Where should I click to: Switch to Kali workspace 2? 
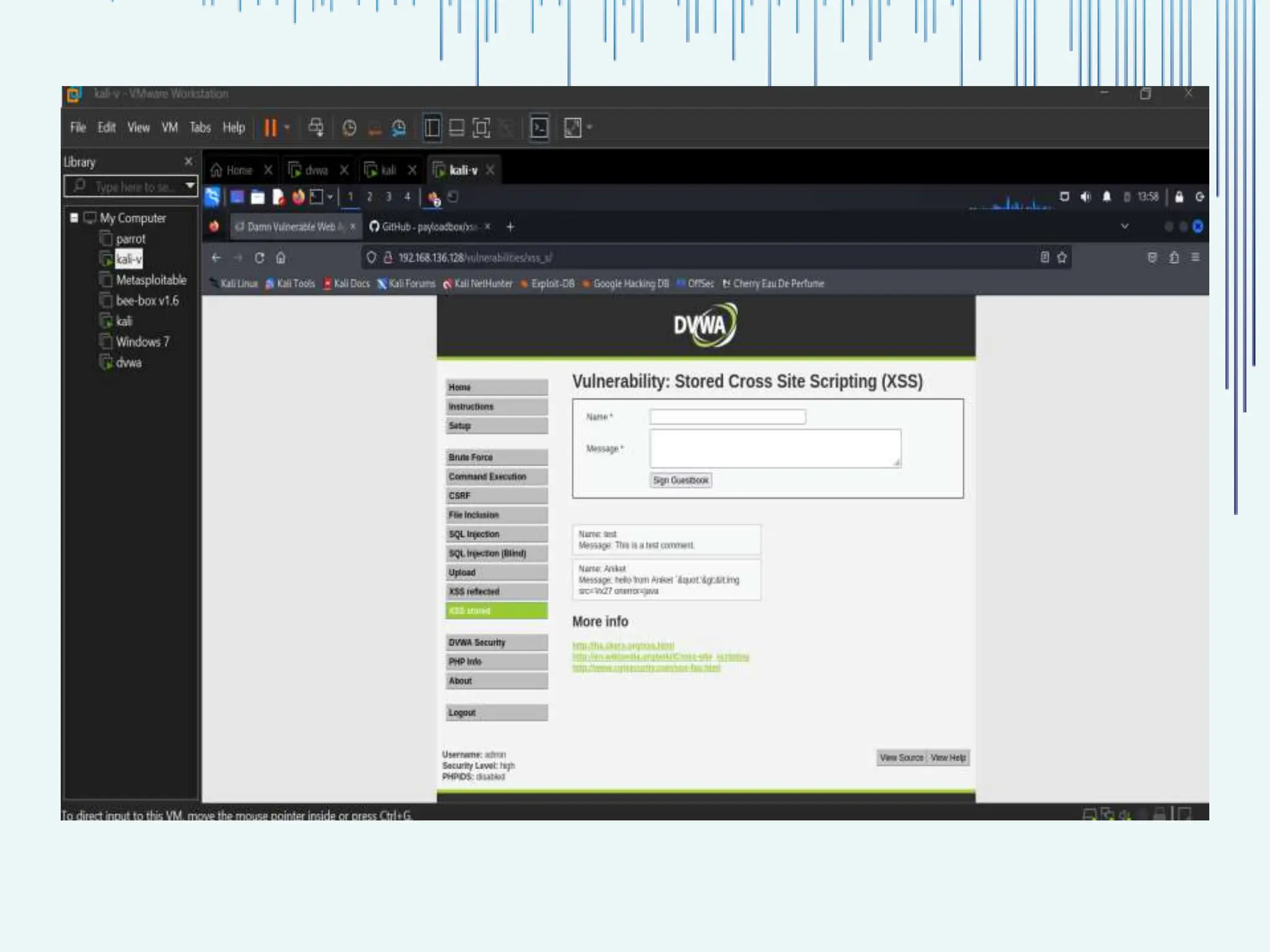coord(370,197)
